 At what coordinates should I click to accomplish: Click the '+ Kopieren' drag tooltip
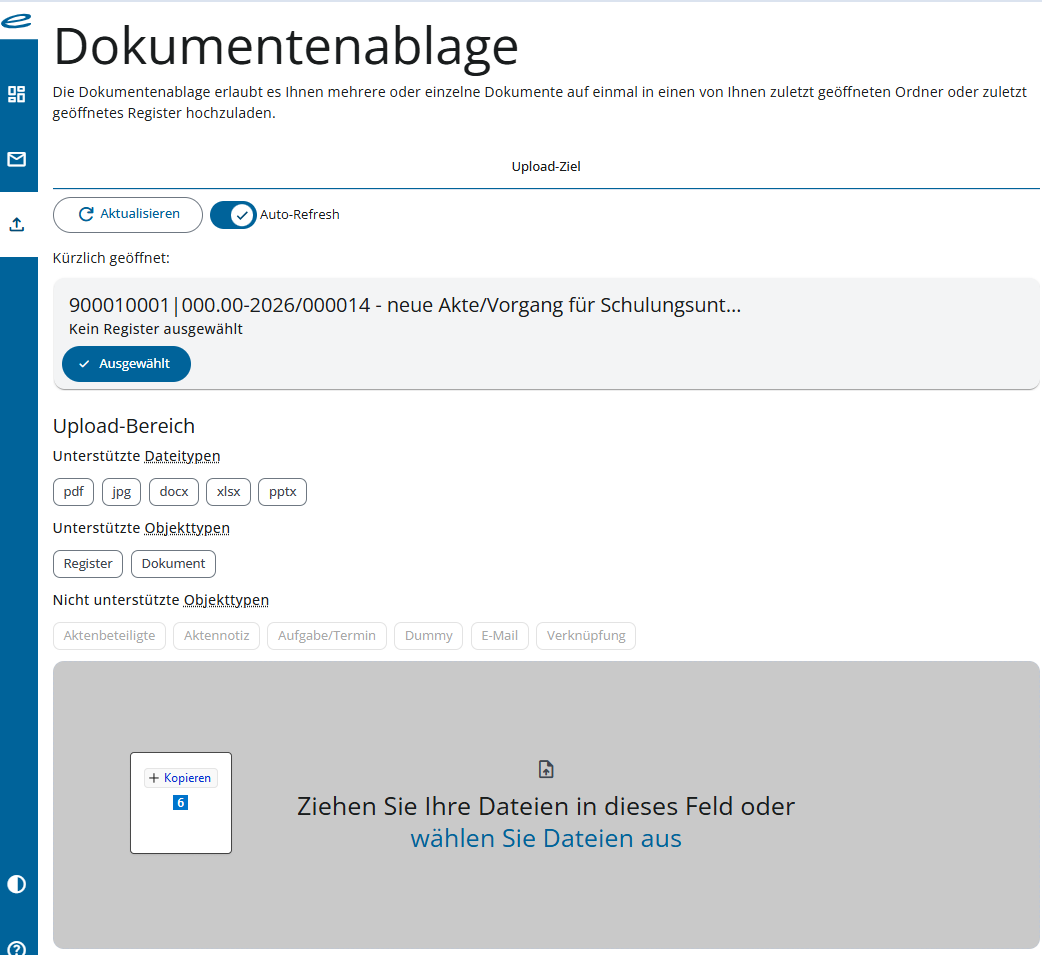point(181,778)
